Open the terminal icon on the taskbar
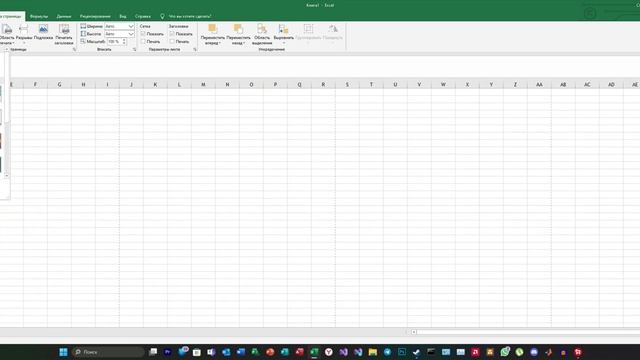Image resolution: width=640 pixels, height=360 pixels. click(431, 352)
